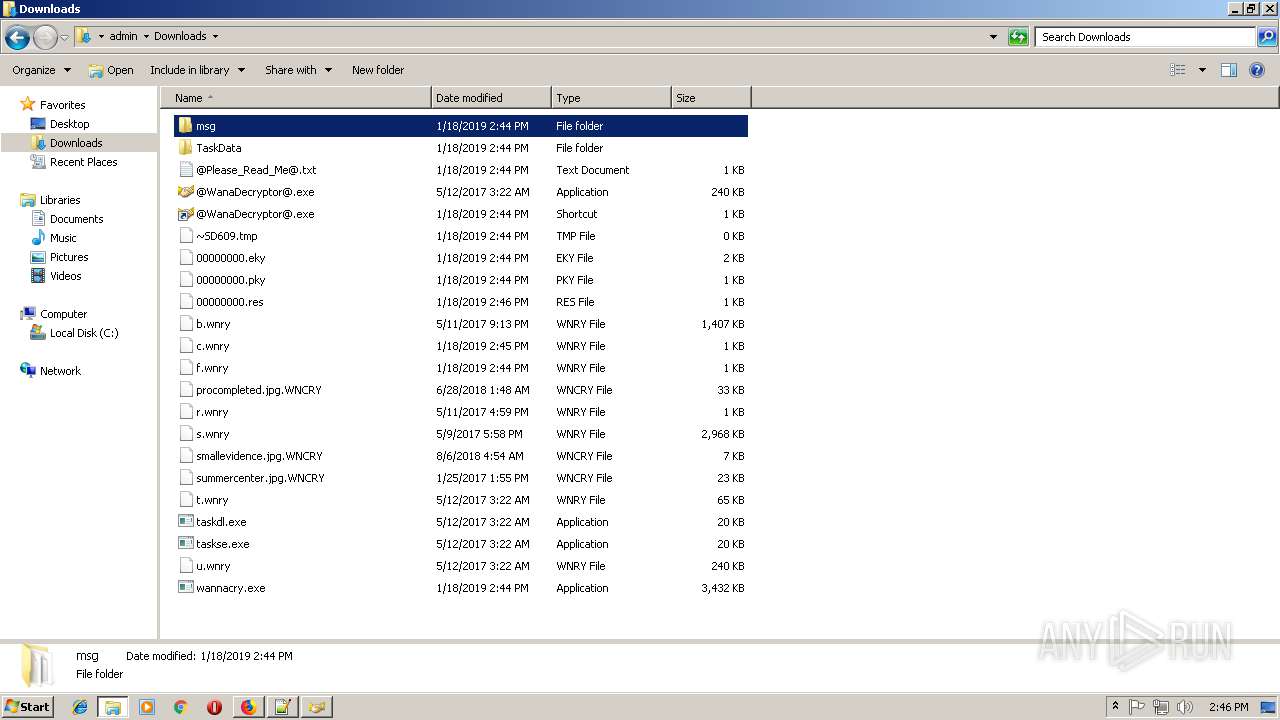Select wannacry.exe application icon
The width and height of the screenshot is (1280, 720).
coord(185,588)
